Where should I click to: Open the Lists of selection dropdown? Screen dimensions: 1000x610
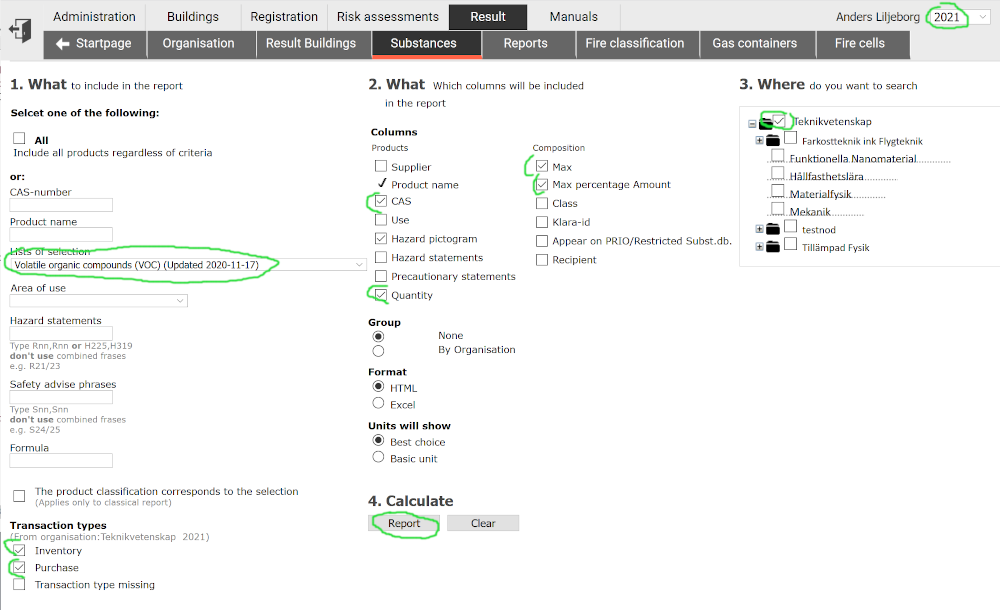188,265
